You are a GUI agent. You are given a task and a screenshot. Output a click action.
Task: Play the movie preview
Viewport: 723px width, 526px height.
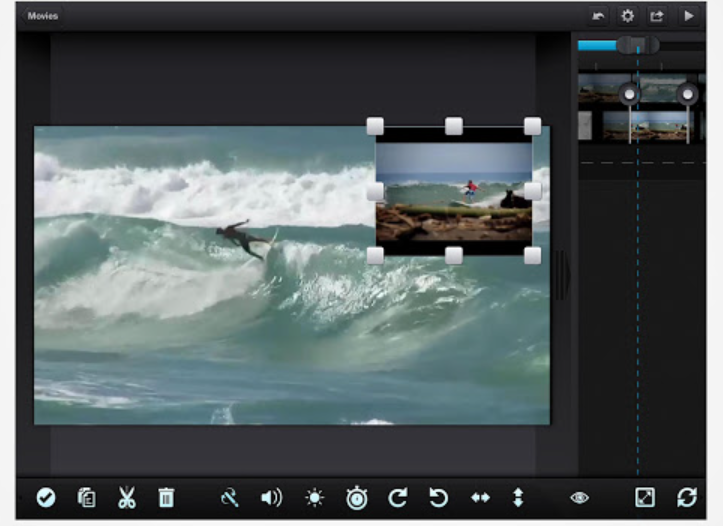[x=688, y=16]
